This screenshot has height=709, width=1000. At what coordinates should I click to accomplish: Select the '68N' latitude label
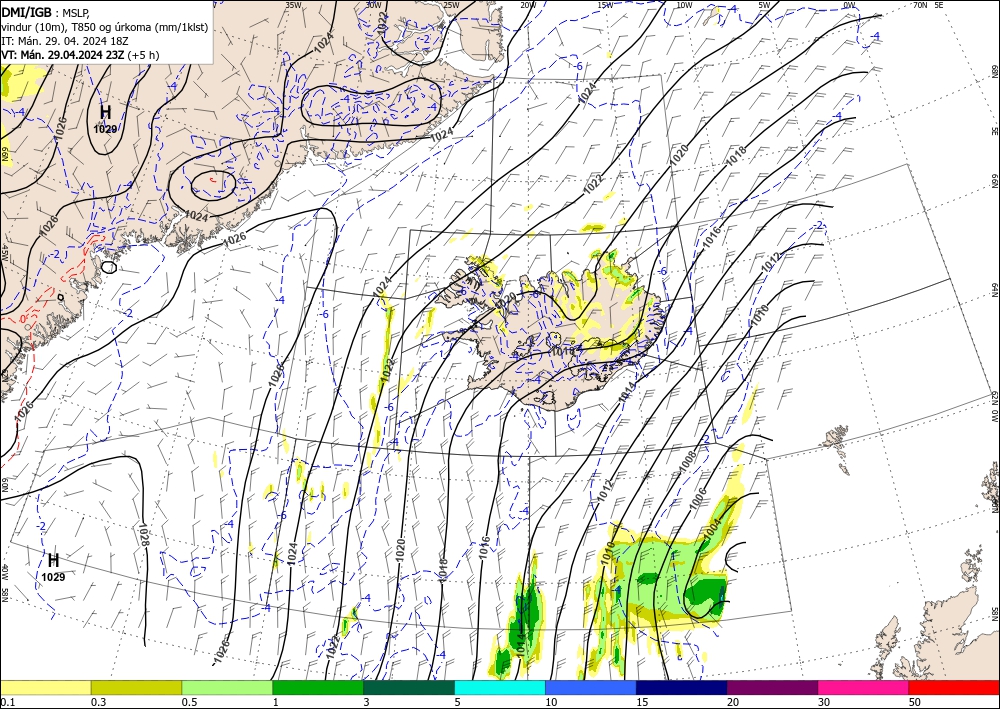[995, 71]
